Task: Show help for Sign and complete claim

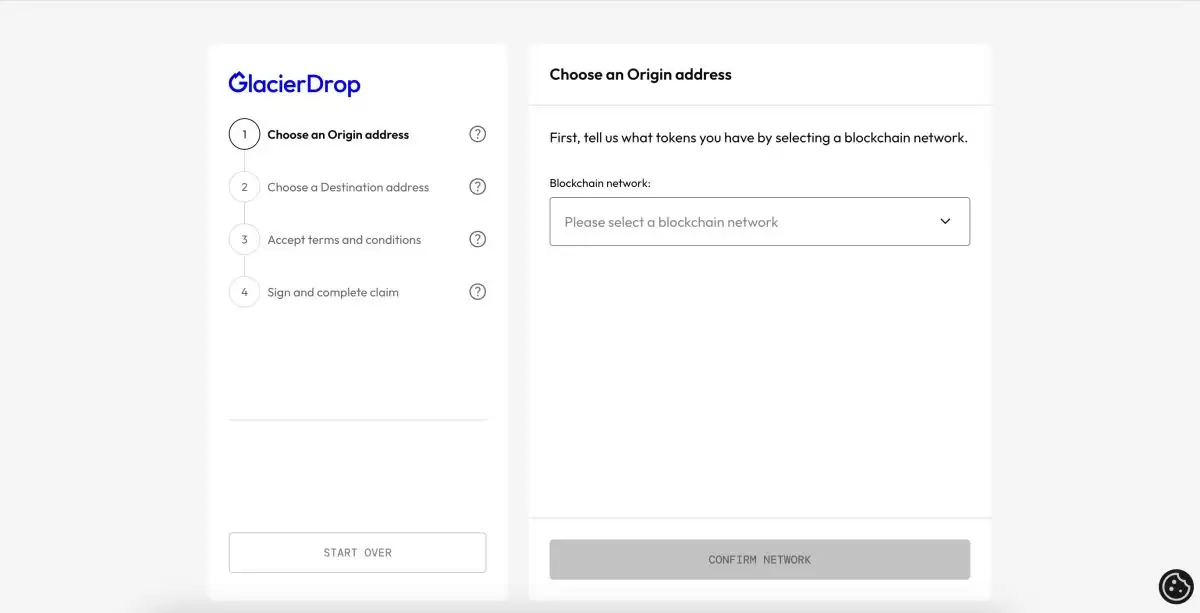Action: [x=478, y=292]
